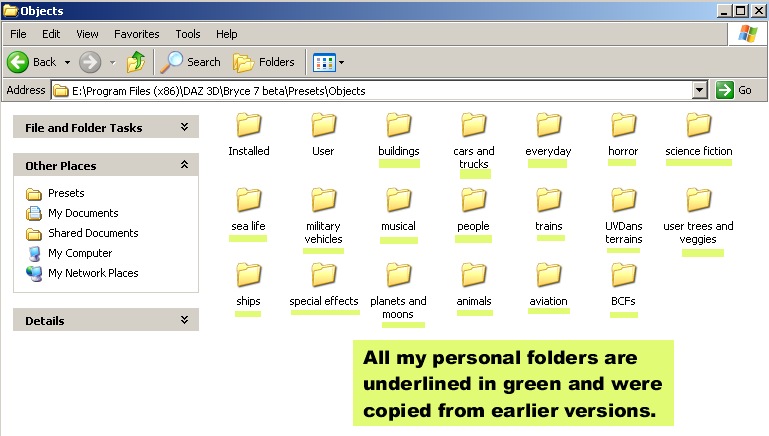Open the Search toolbar button

192,62
